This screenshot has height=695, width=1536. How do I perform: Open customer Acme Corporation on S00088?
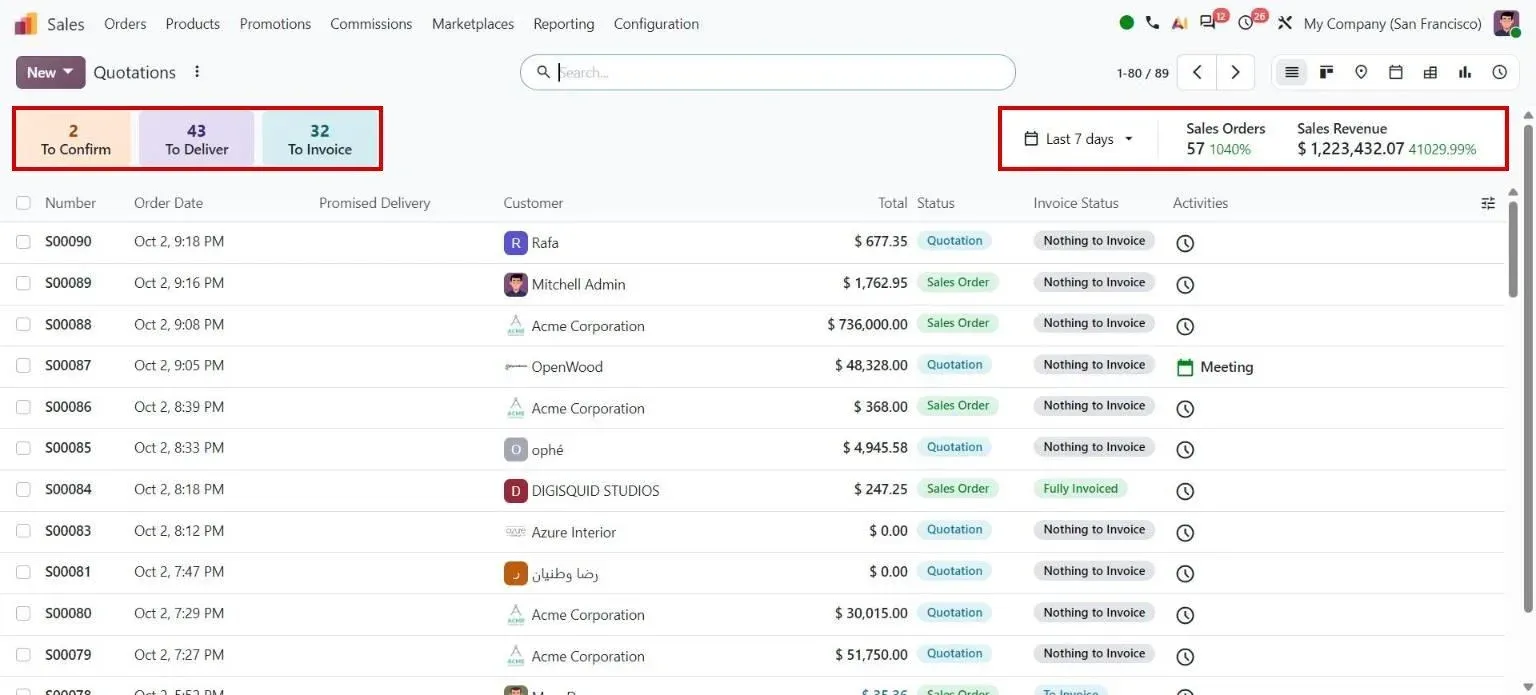point(588,326)
